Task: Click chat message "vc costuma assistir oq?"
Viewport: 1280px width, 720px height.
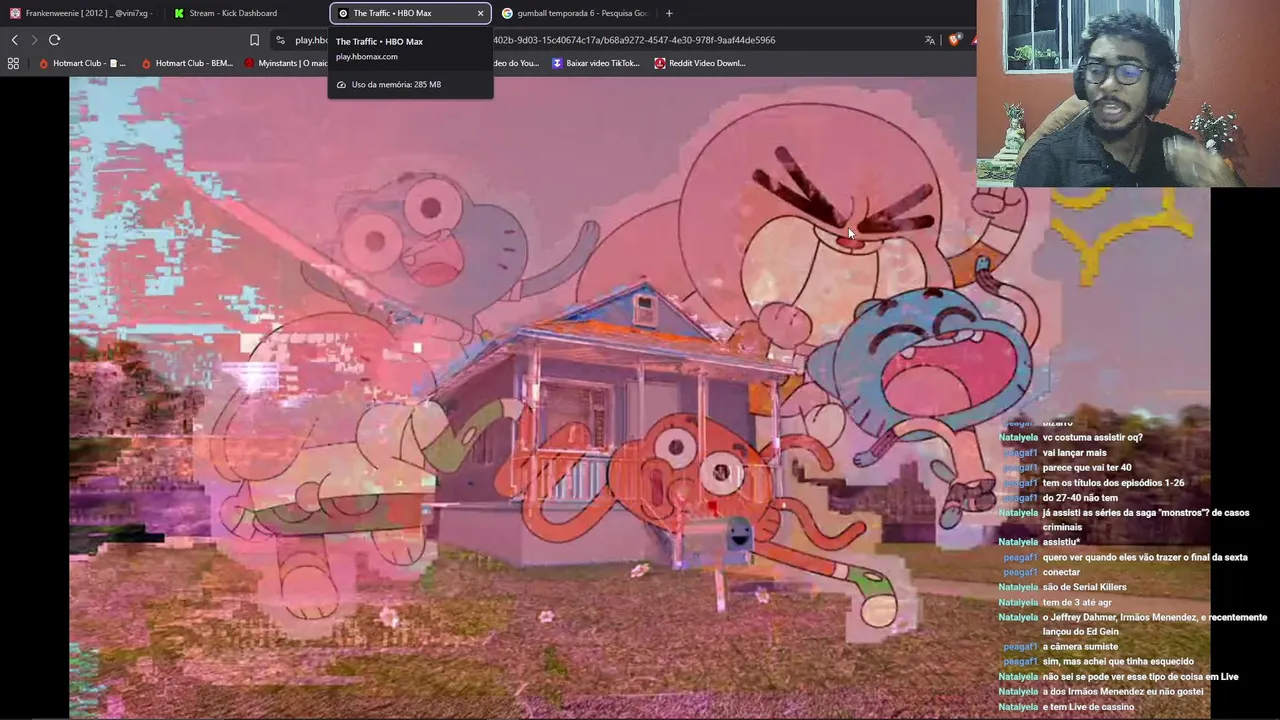Action: pos(1092,437)
